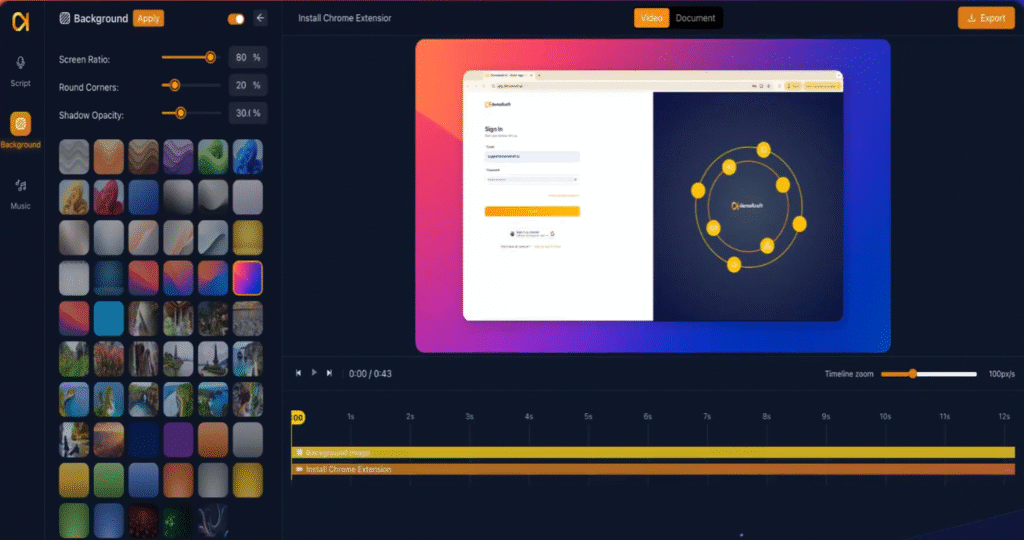Click the Timeline zoom slider
Viewport: 1024px width, 540px height.
913,374
